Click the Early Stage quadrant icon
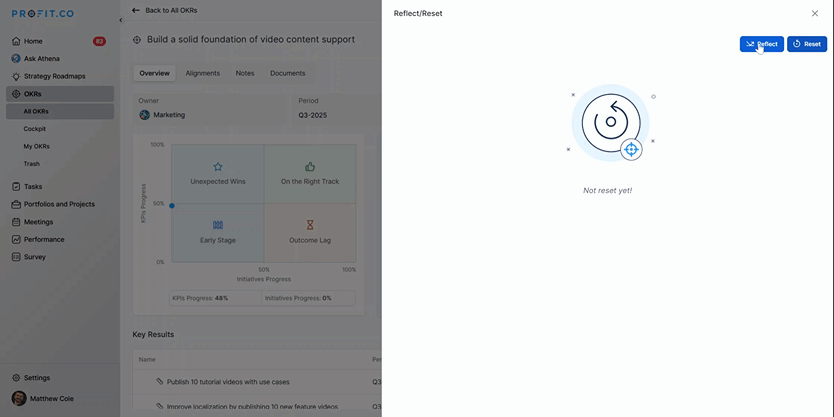834x417 pixels. point(218,226)
